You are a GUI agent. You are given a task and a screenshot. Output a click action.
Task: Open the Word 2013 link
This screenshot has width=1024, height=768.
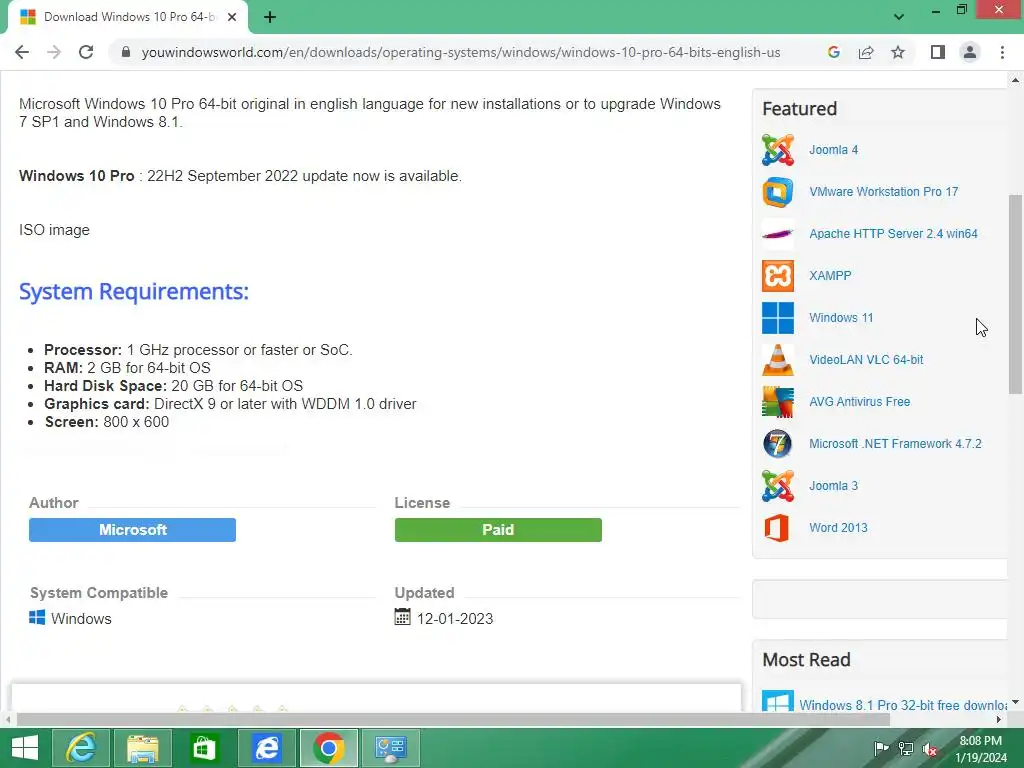839,528
